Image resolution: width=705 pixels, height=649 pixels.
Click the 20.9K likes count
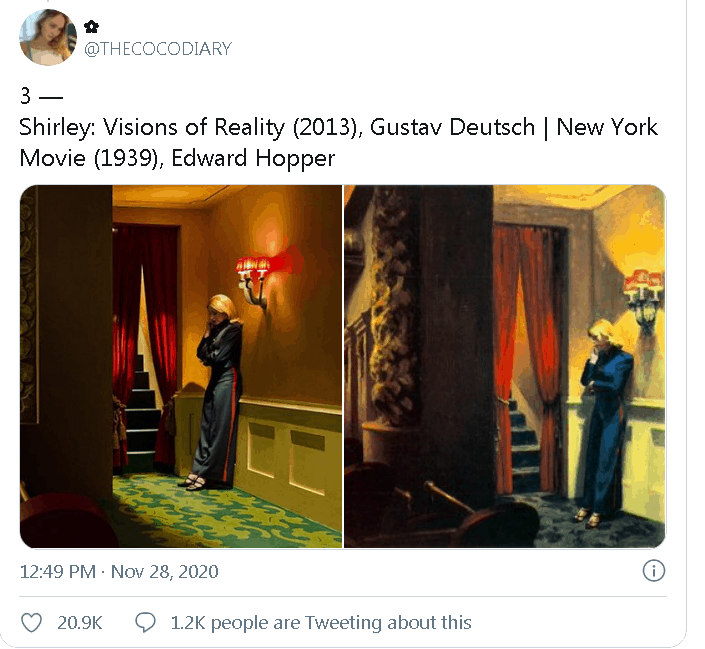[x=80, y=623]
